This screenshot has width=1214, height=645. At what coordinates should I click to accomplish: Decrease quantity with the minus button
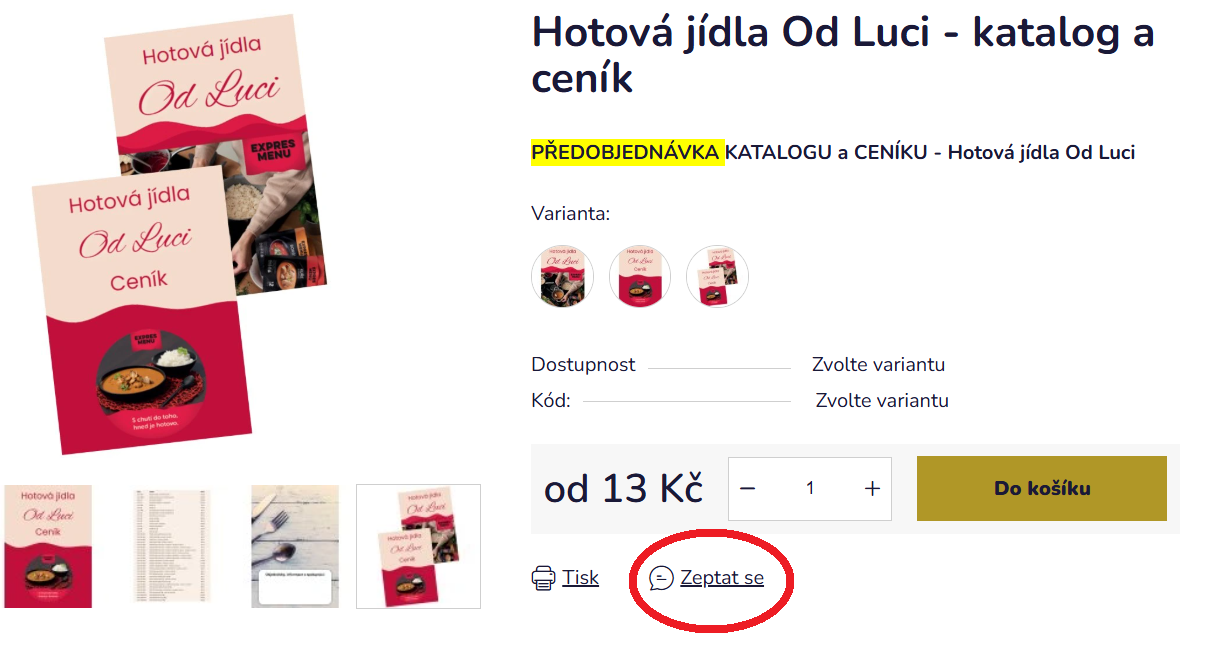[x=747, y=488]
